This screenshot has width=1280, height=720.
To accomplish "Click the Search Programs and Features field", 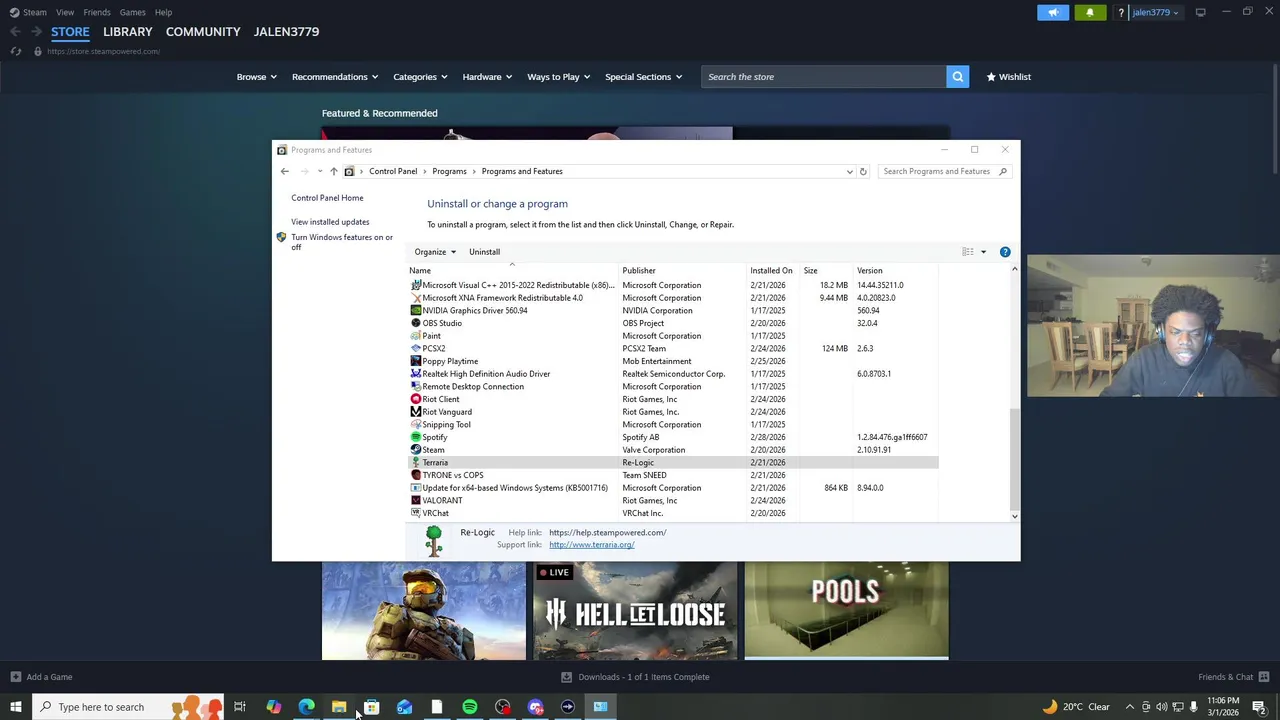I will pos(944,171).
